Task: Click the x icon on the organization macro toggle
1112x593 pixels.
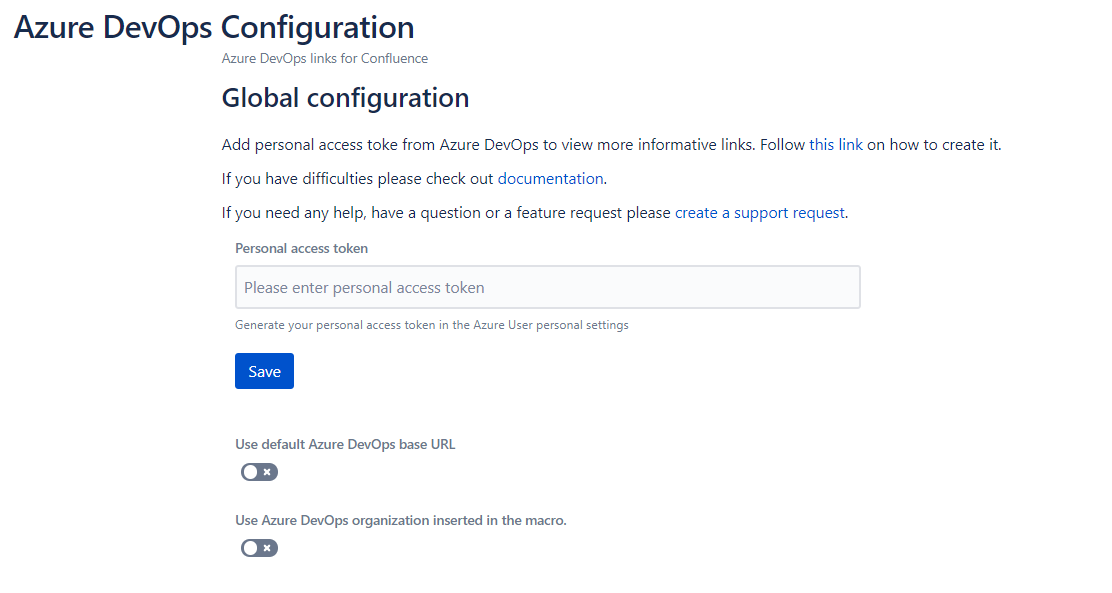Action: [x=265, y=547]
